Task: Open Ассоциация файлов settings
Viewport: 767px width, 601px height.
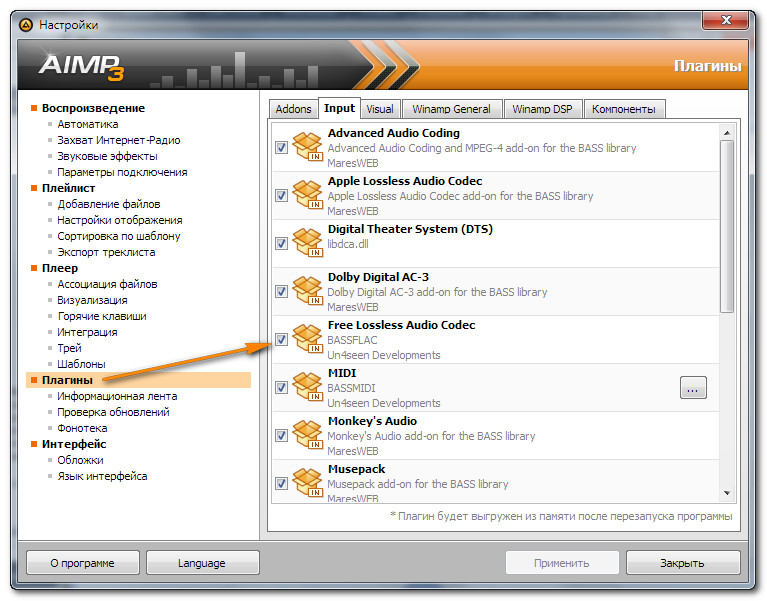Action: pos(107,284)
